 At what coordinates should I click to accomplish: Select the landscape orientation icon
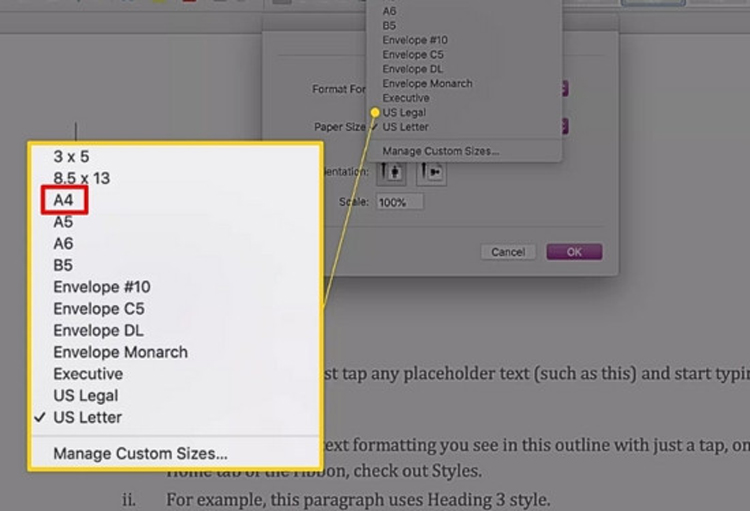point(431,172)
